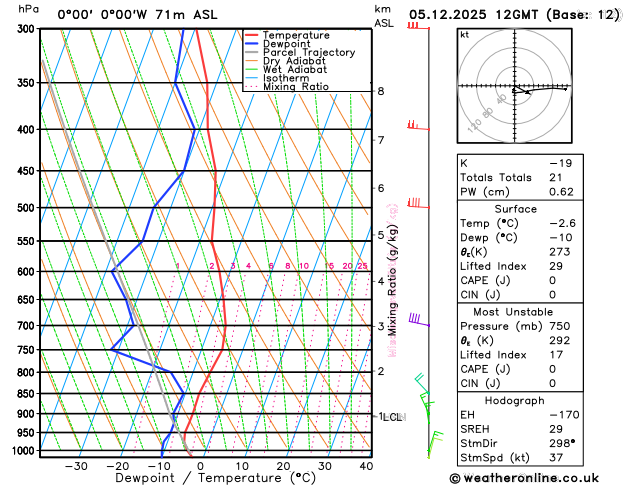Click the gray Parcel Trajectory legend swatch

click(252, 53)
